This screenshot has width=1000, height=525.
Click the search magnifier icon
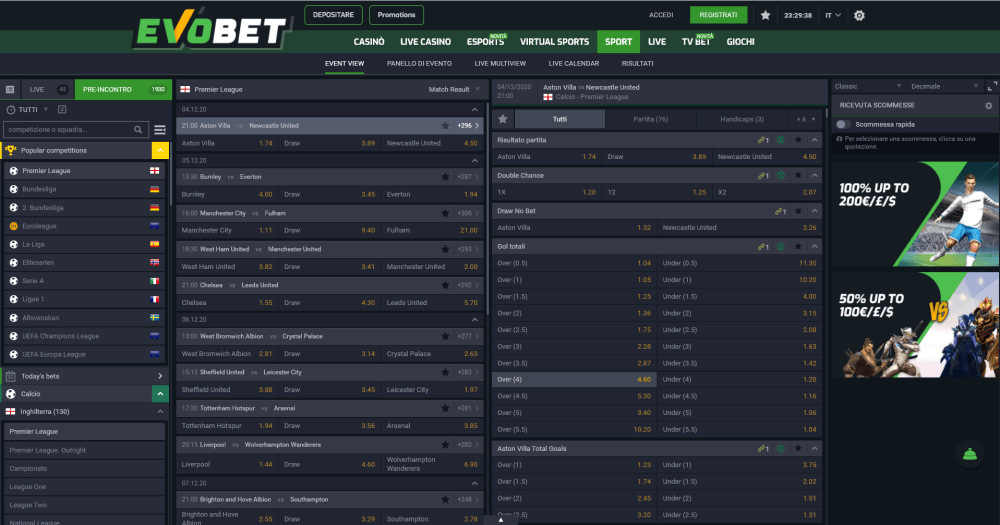138,129
